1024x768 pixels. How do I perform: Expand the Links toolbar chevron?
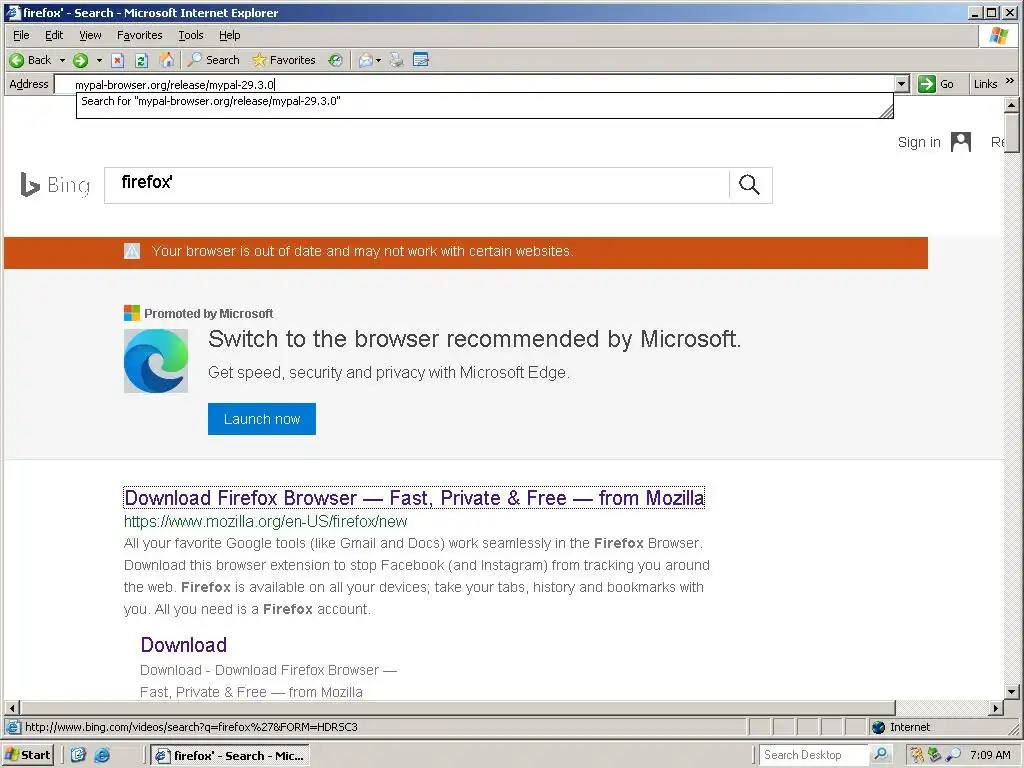[1010, 82]
